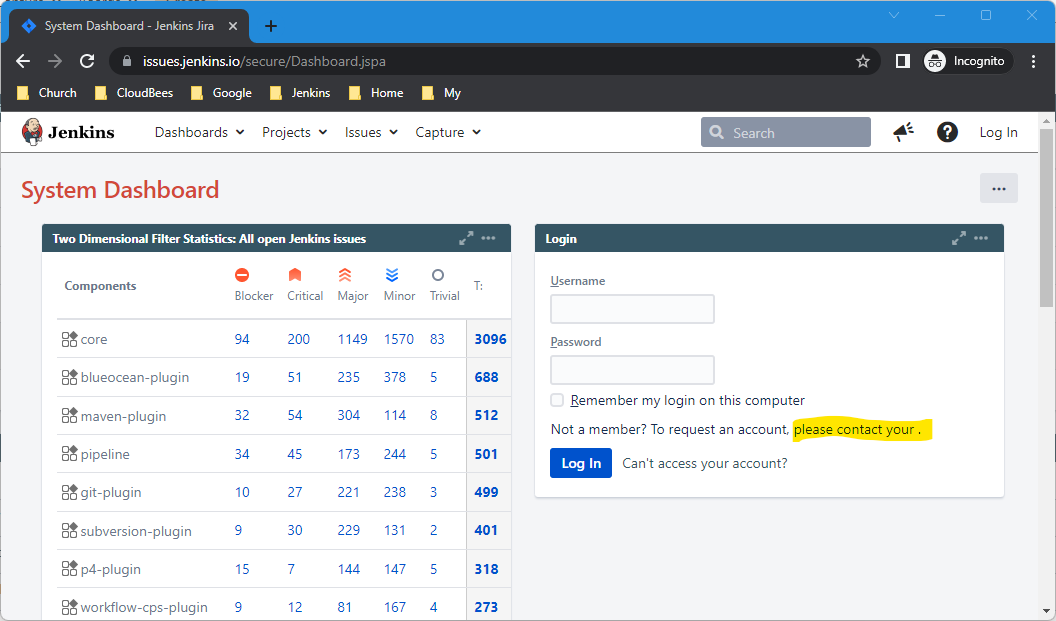Image resolution: width=1056 pixels, height=621 pixels.
Task: Open the core component issues link
Action: click(x=92, y=339)
